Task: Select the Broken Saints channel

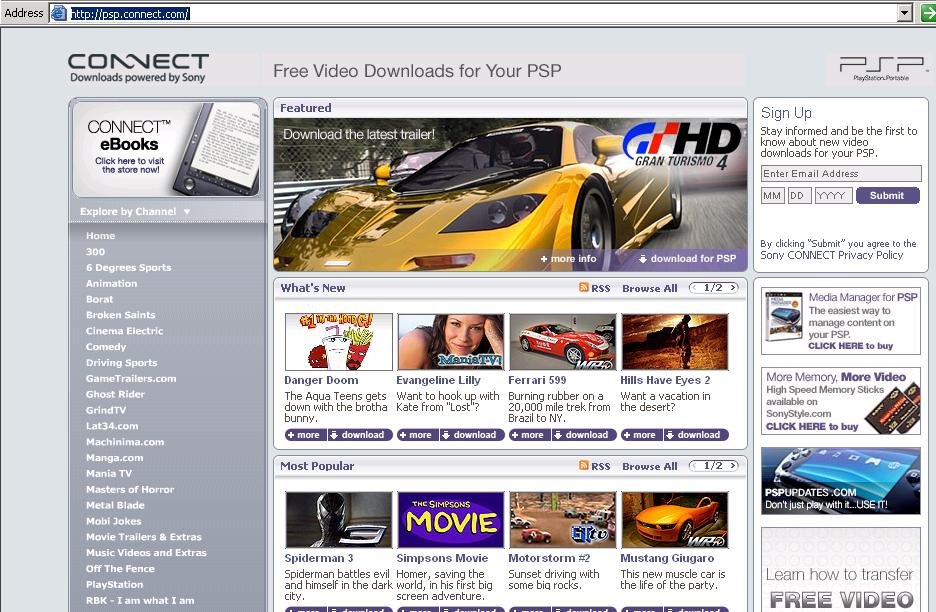Action: tap(120, 315)
